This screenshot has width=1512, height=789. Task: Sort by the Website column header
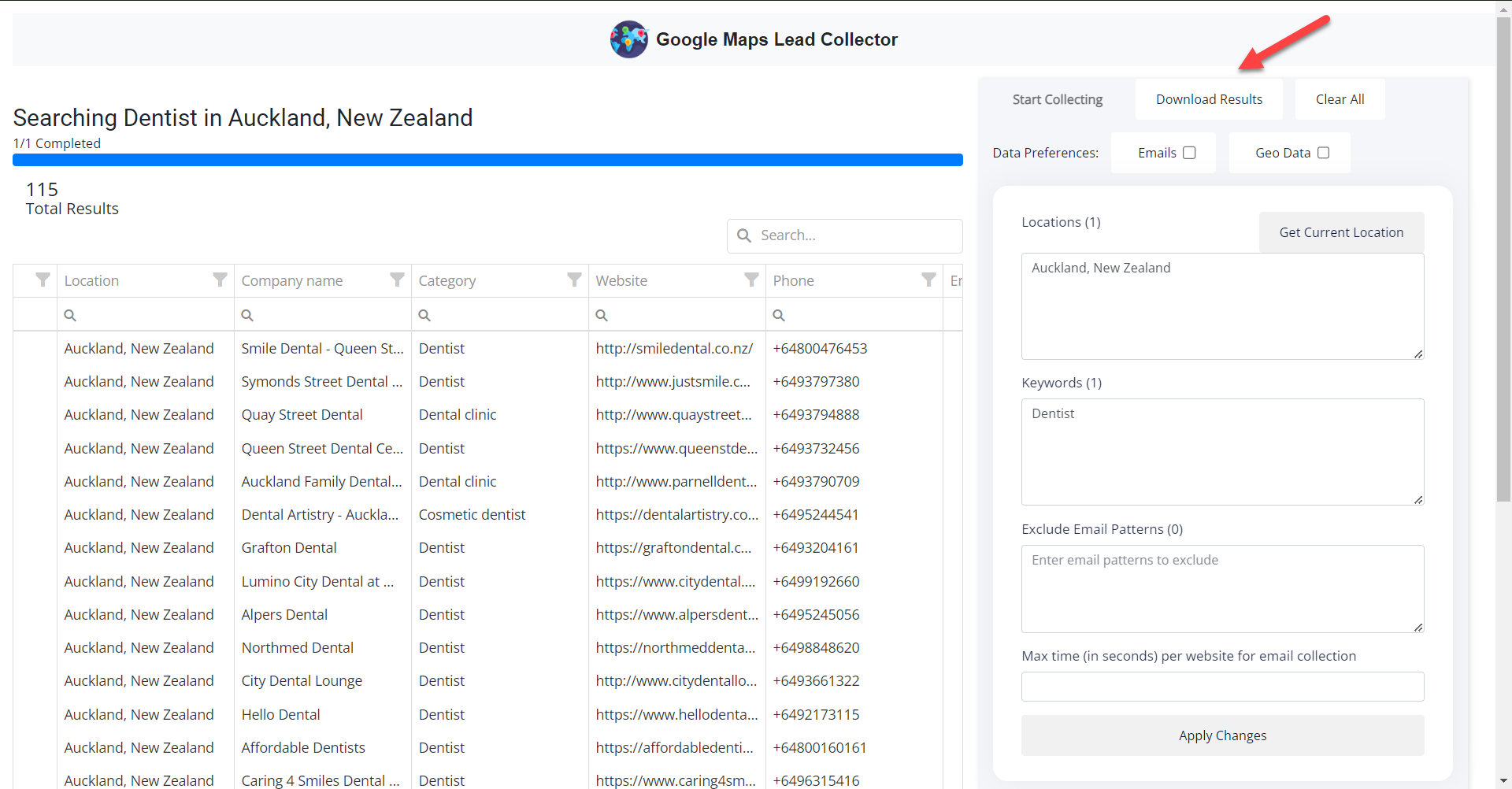[622, 280]
